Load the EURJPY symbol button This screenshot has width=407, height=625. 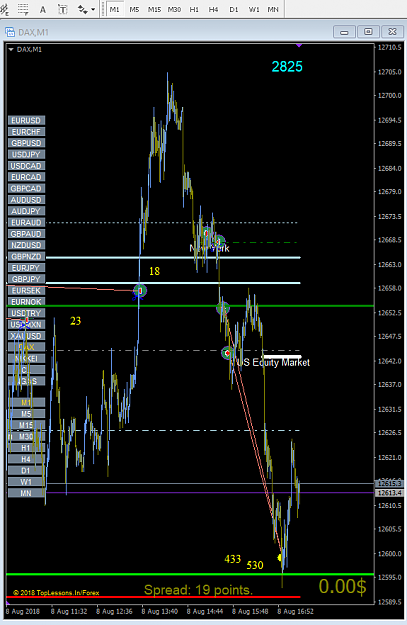pyautogui.click(x=26, y=268)
